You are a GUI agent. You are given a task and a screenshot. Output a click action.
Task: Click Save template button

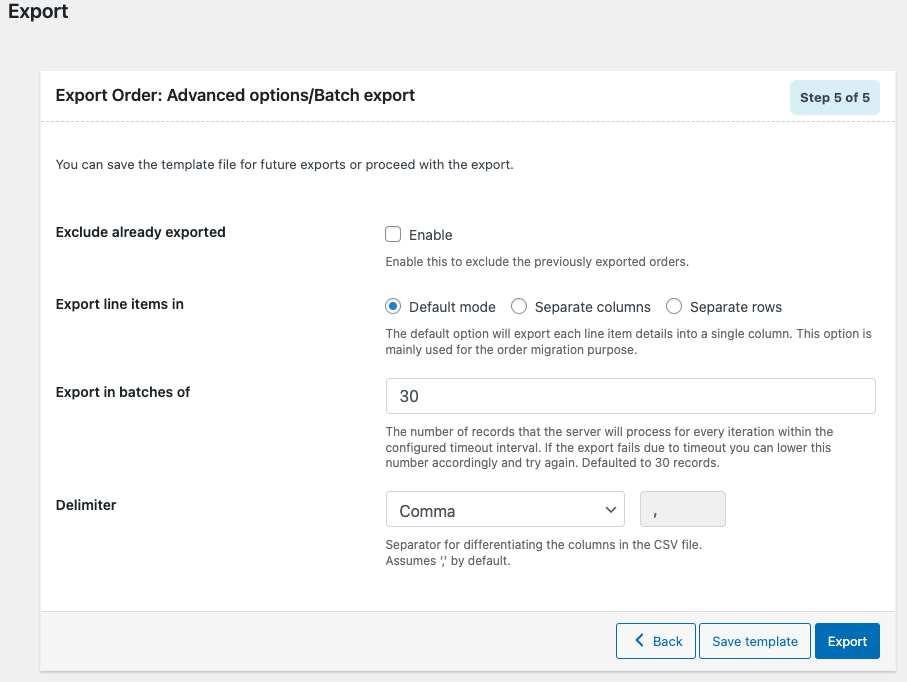point(755,641)
